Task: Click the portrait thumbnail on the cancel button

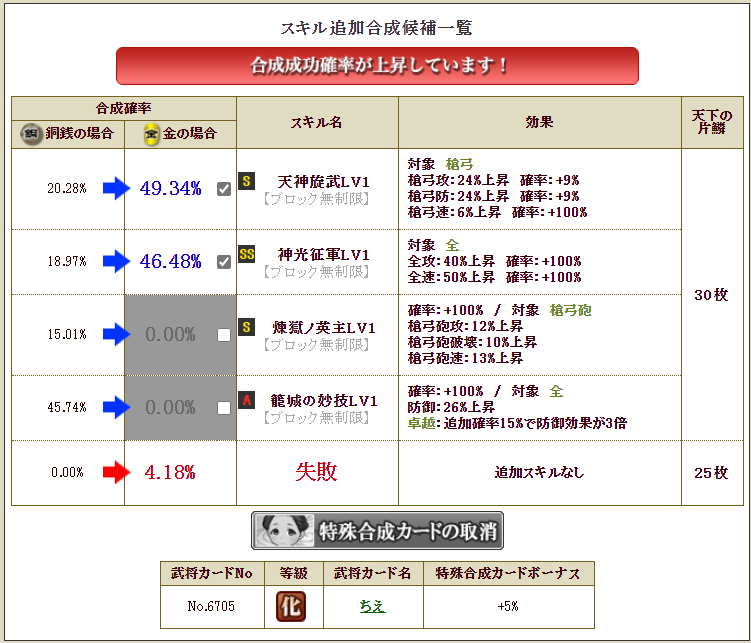Action: coord(284,530)
